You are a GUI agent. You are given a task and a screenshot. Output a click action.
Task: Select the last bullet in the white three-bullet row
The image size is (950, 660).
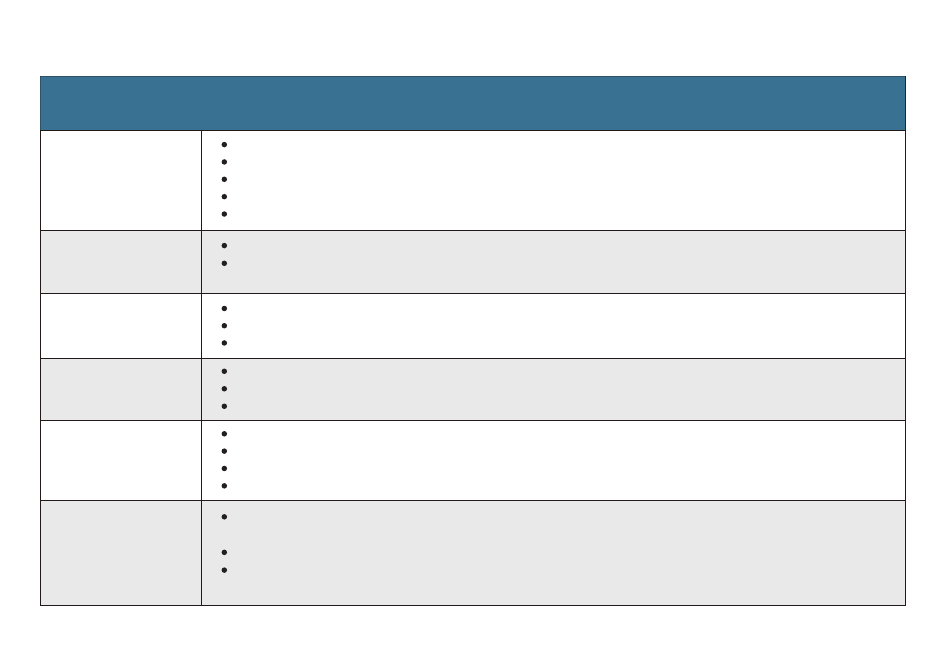(x=224, y=343)
